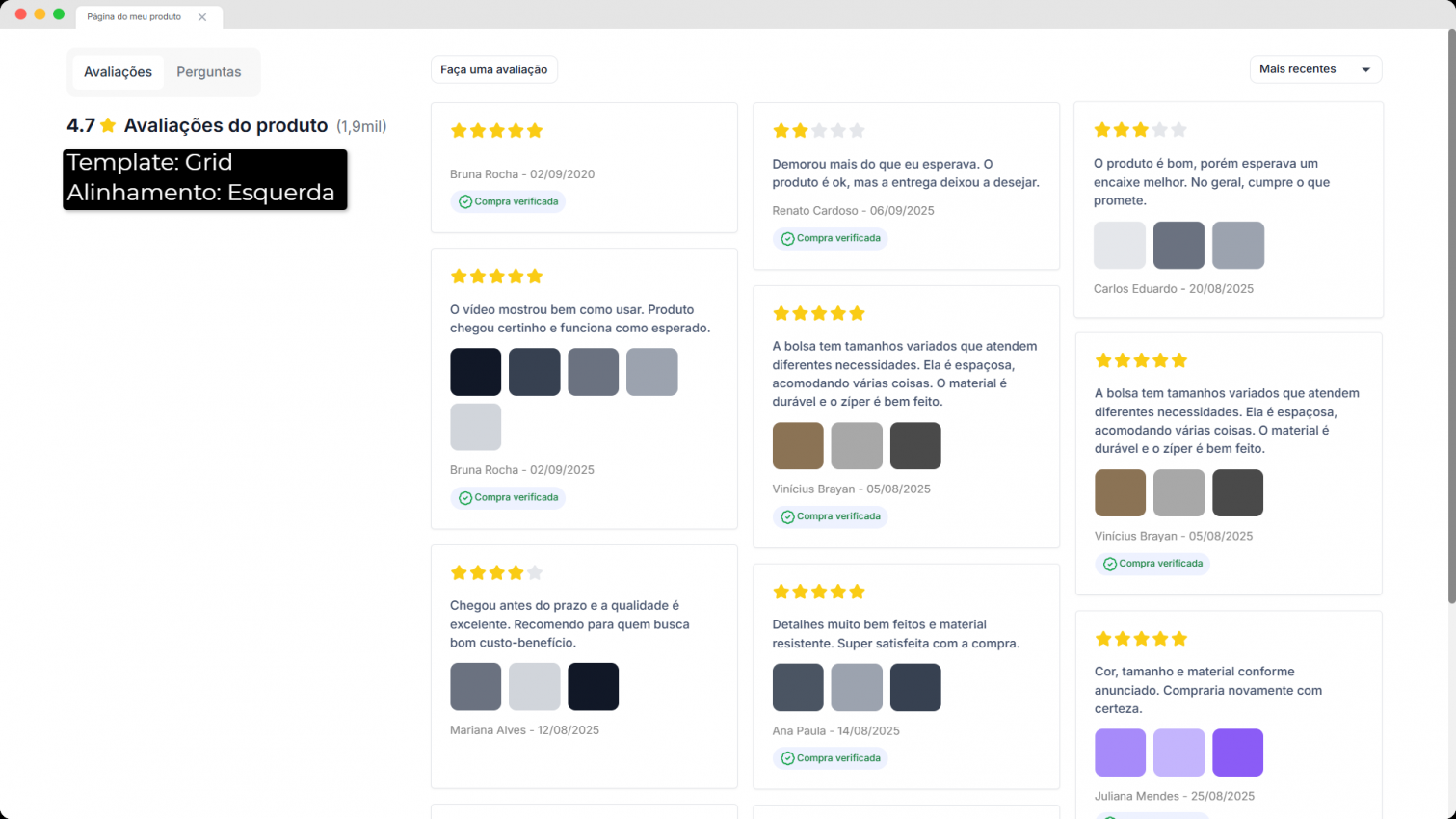1456x819 pixels.
Task: Click the vertical page scrollbar
Action: 1451,318
